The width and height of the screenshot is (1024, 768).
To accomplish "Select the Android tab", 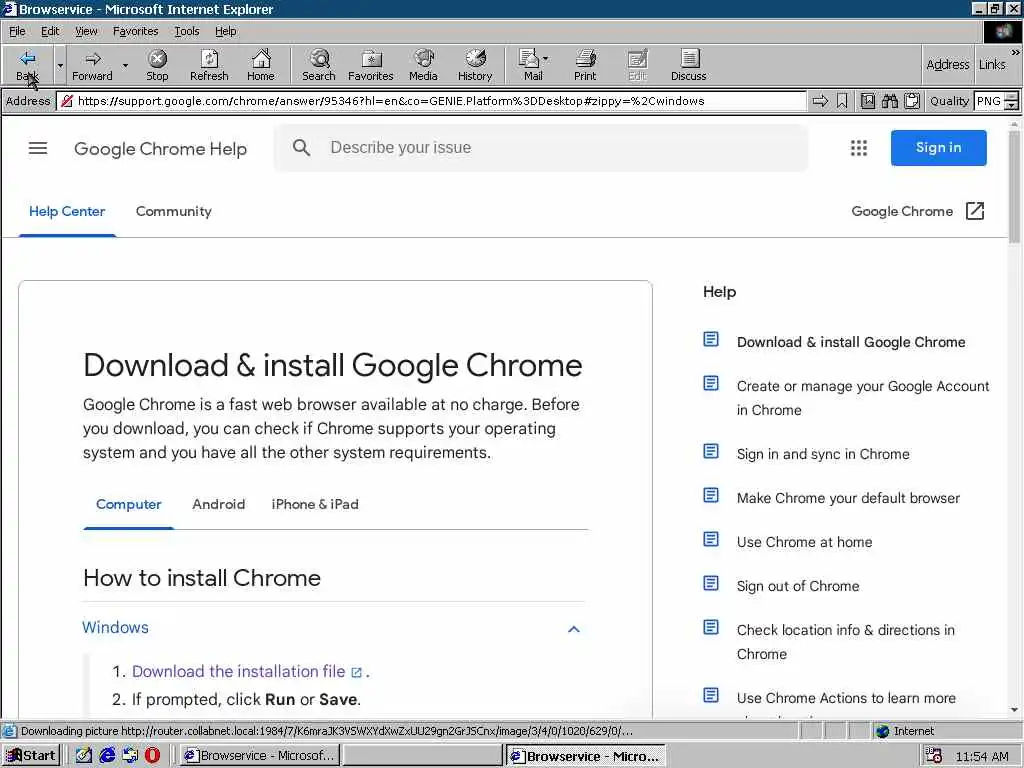I will [x=218, y=504].
